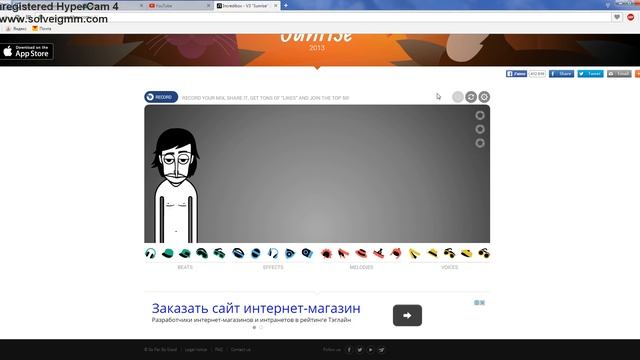
Task: Open the round settings button above stage
Action: pyautogui.click(x=484, y=97)
